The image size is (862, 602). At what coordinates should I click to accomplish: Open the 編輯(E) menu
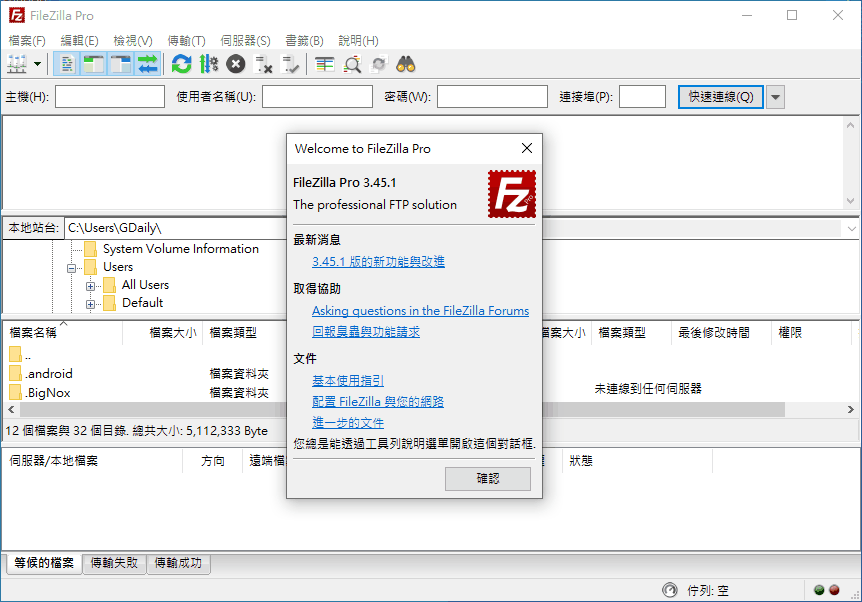pos(79,41)
